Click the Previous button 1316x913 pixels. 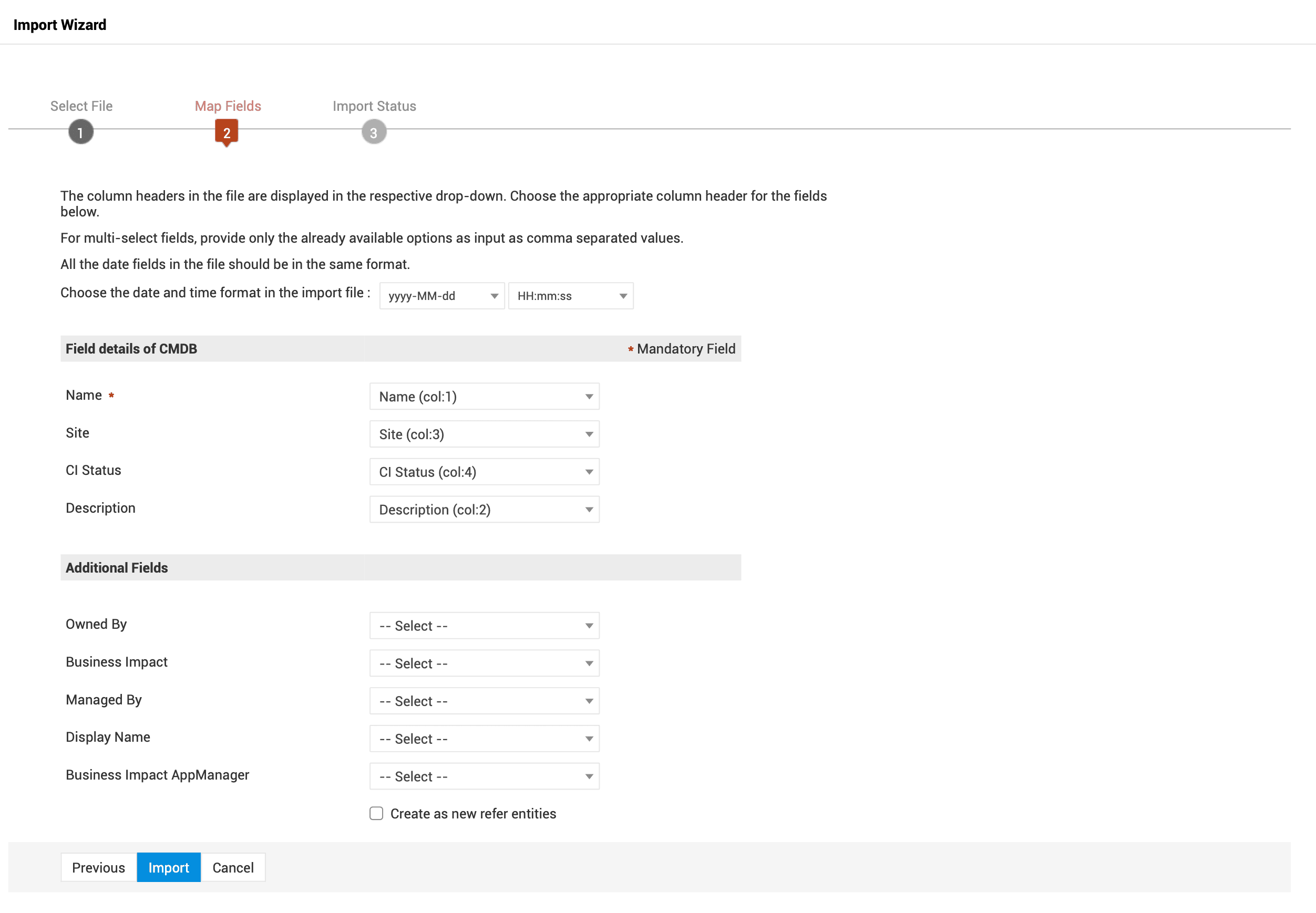[98, 868]
